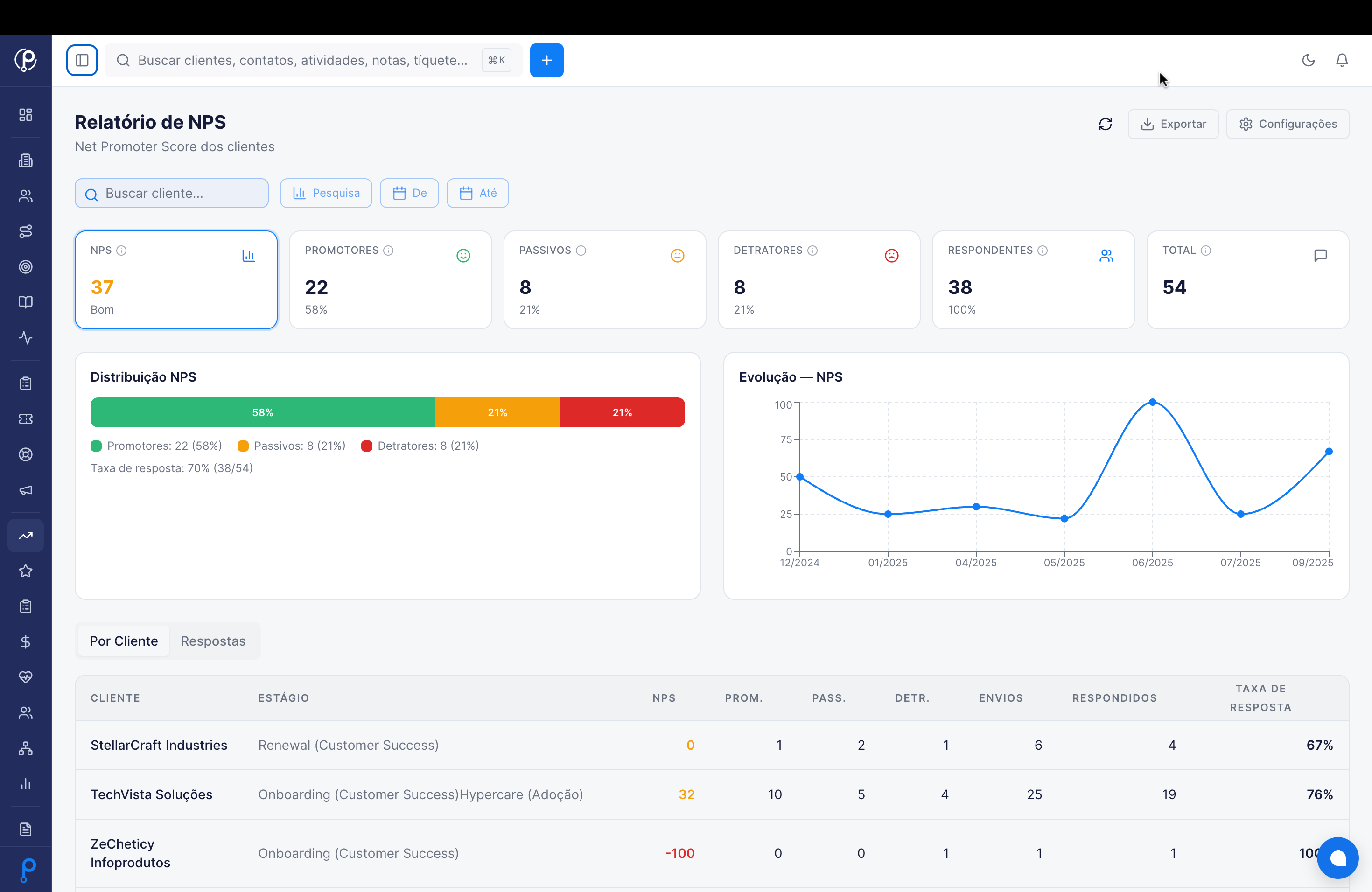Click the red 21% distribution segment

coord(622,412)
